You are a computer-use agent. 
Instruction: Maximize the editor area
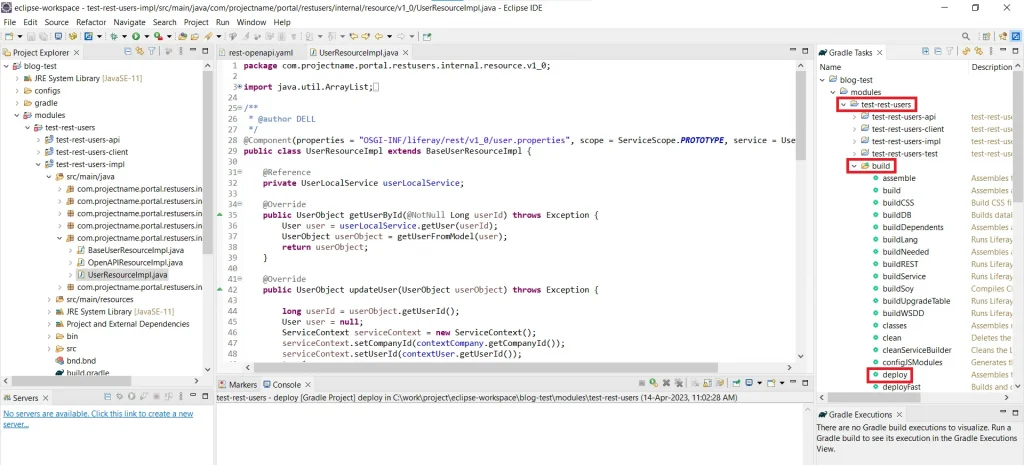point(805,51)
